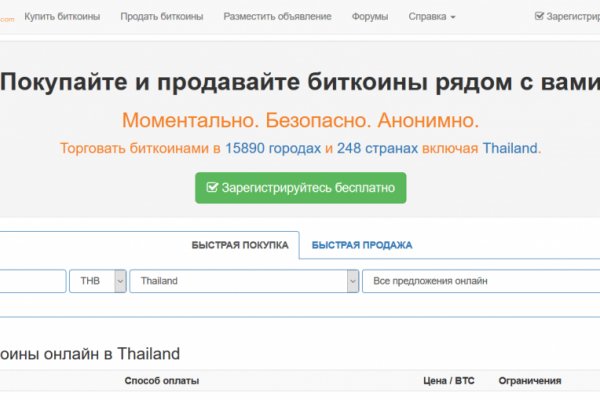600x400 pixels.
Task: Switch to the Быстрая покупка tab
Action: tap(239, 245)
